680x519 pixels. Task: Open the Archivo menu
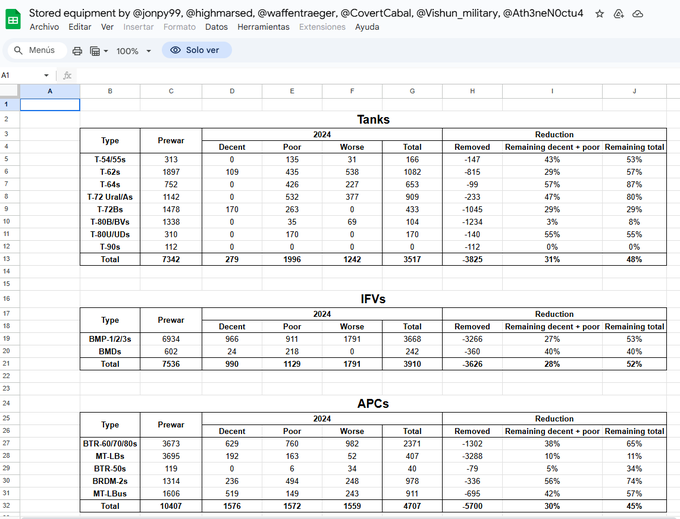(x=44, y=27)
